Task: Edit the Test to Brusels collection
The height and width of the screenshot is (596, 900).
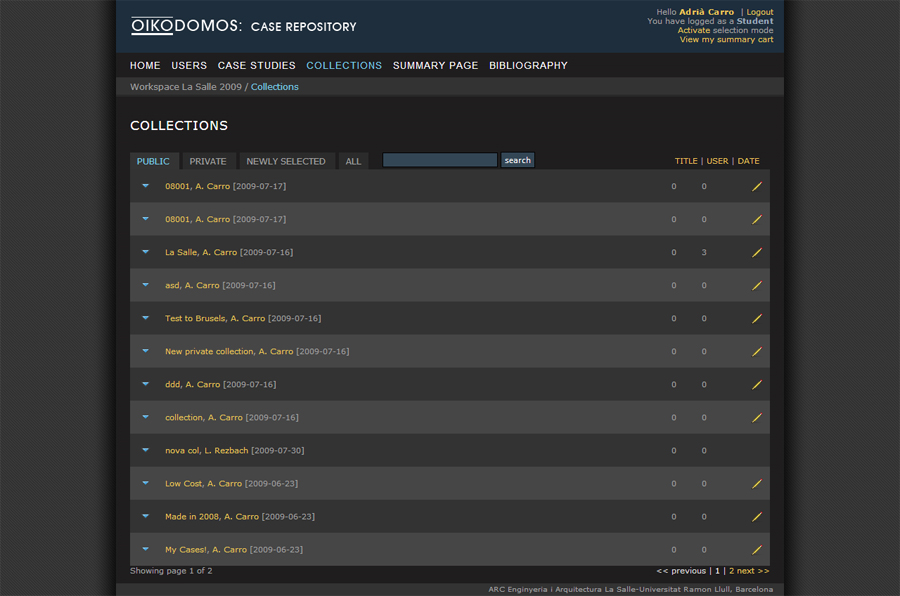Action: tap(757, 318)
